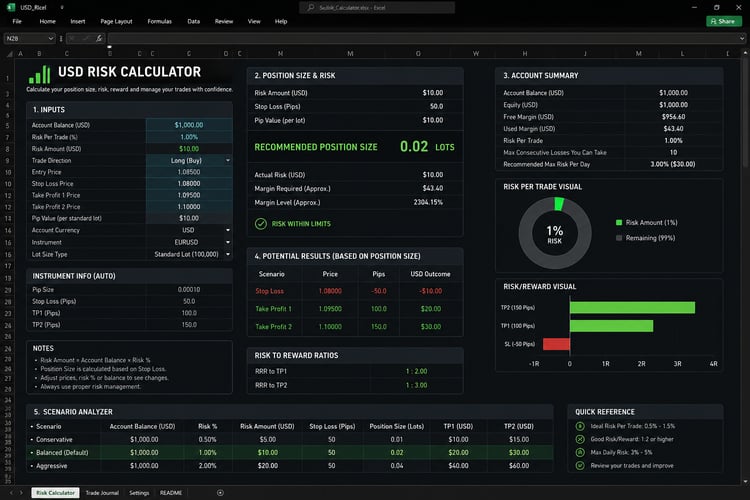Expand the Instrument EURUSD dropdown
This screenshot has height=500, width=750.
coord(228,242)
